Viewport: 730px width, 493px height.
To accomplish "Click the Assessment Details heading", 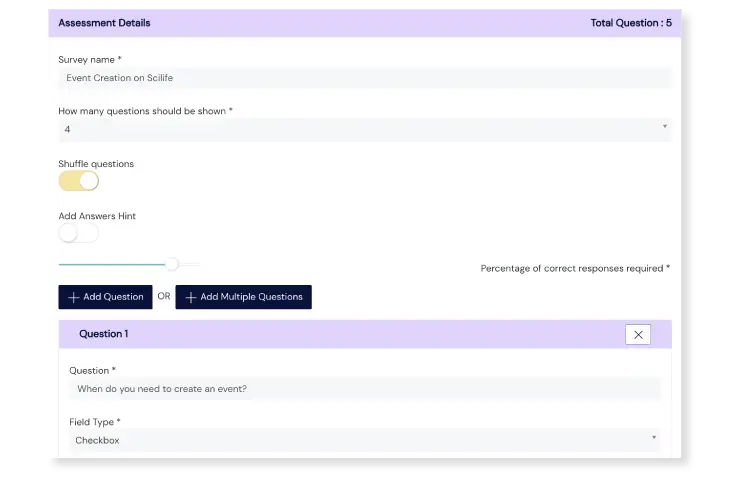I will (104, 23).
